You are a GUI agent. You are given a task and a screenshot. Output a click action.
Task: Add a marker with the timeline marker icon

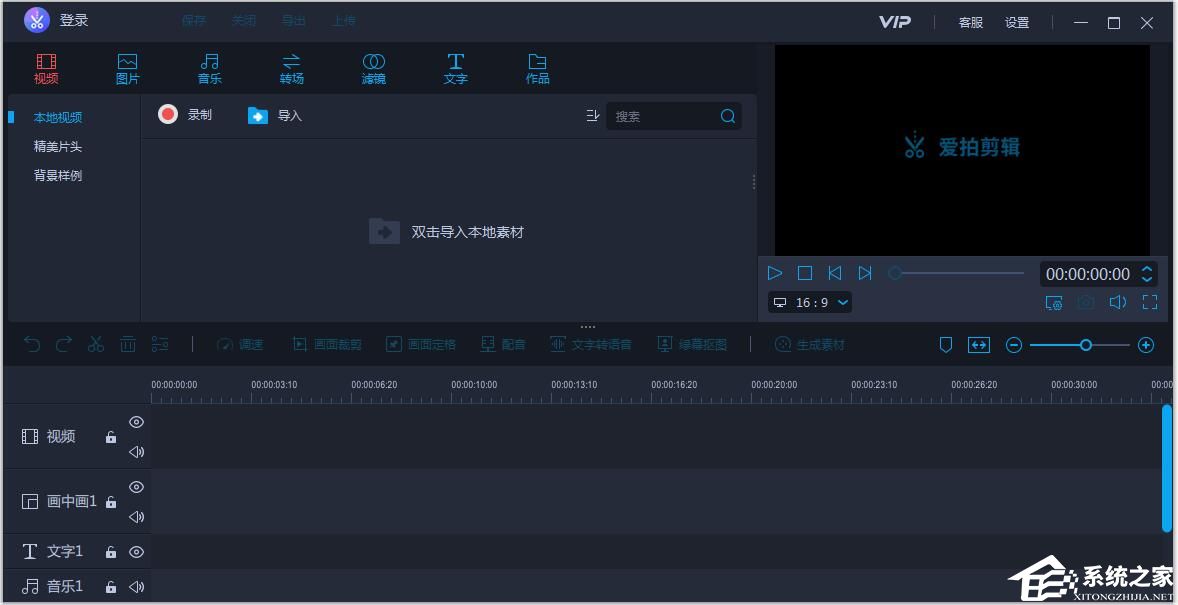point(946,345)
